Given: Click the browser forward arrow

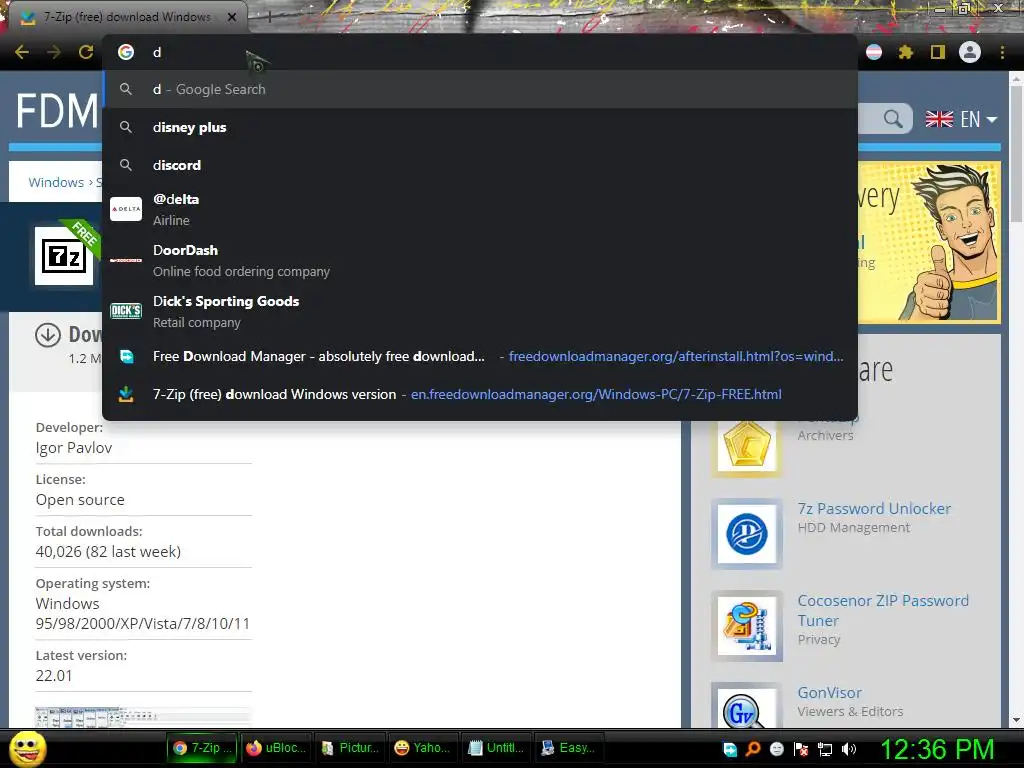Looking at the screenshot, I should tap(54, 52).
